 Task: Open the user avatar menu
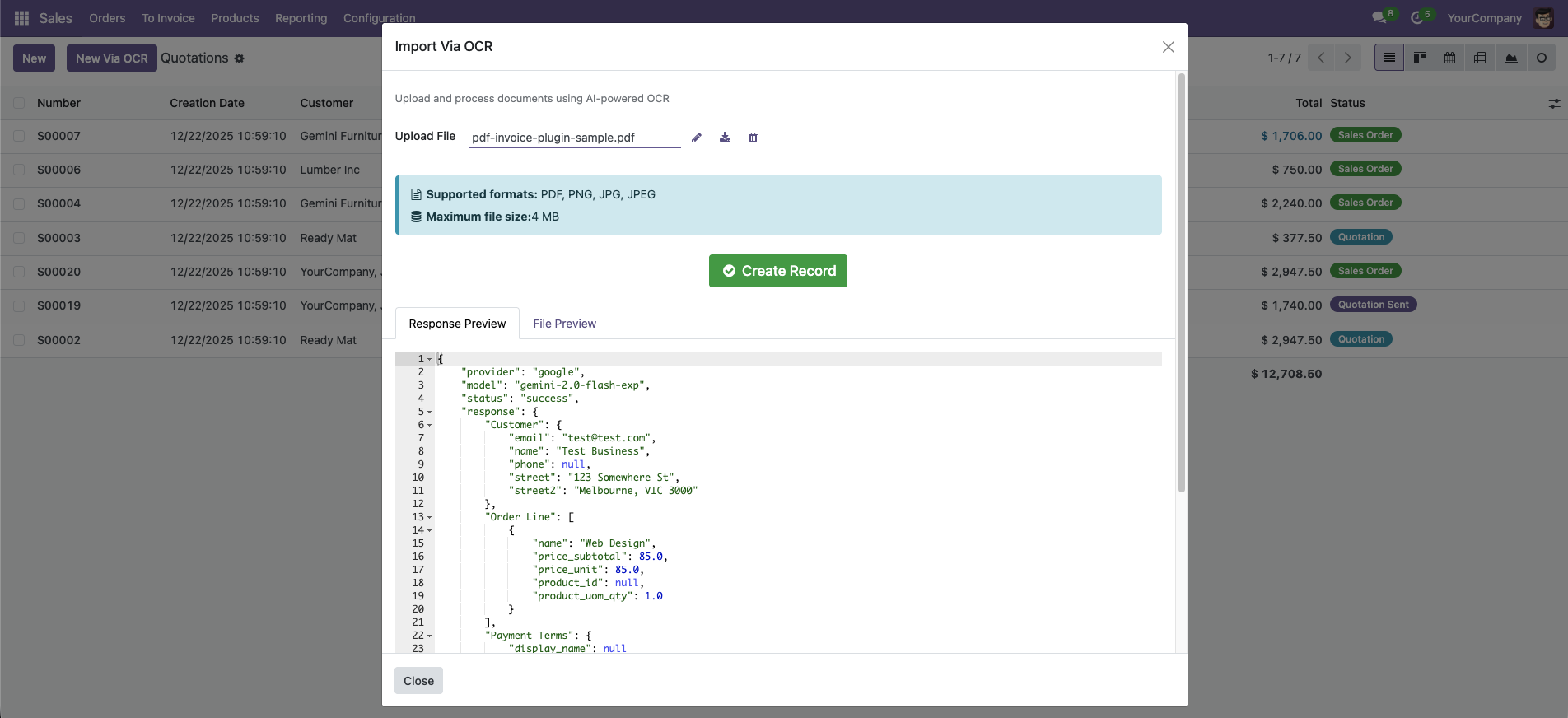point(1544,18)
